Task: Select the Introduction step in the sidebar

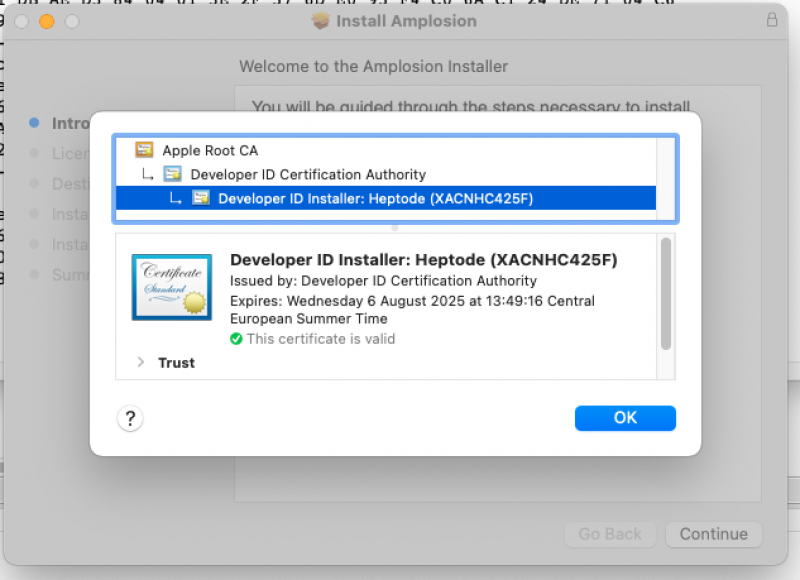Action: pos(70,123)
